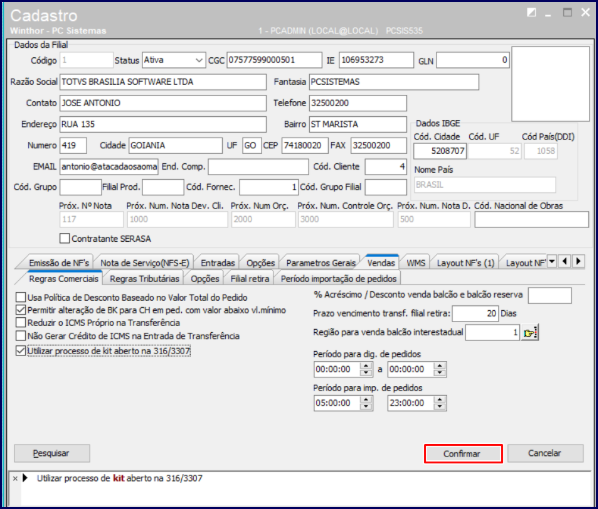This screenshot has height=509, width=598.
Task: Click the Confirmar button
Action: pyautogui.click(x=463, y=454)
